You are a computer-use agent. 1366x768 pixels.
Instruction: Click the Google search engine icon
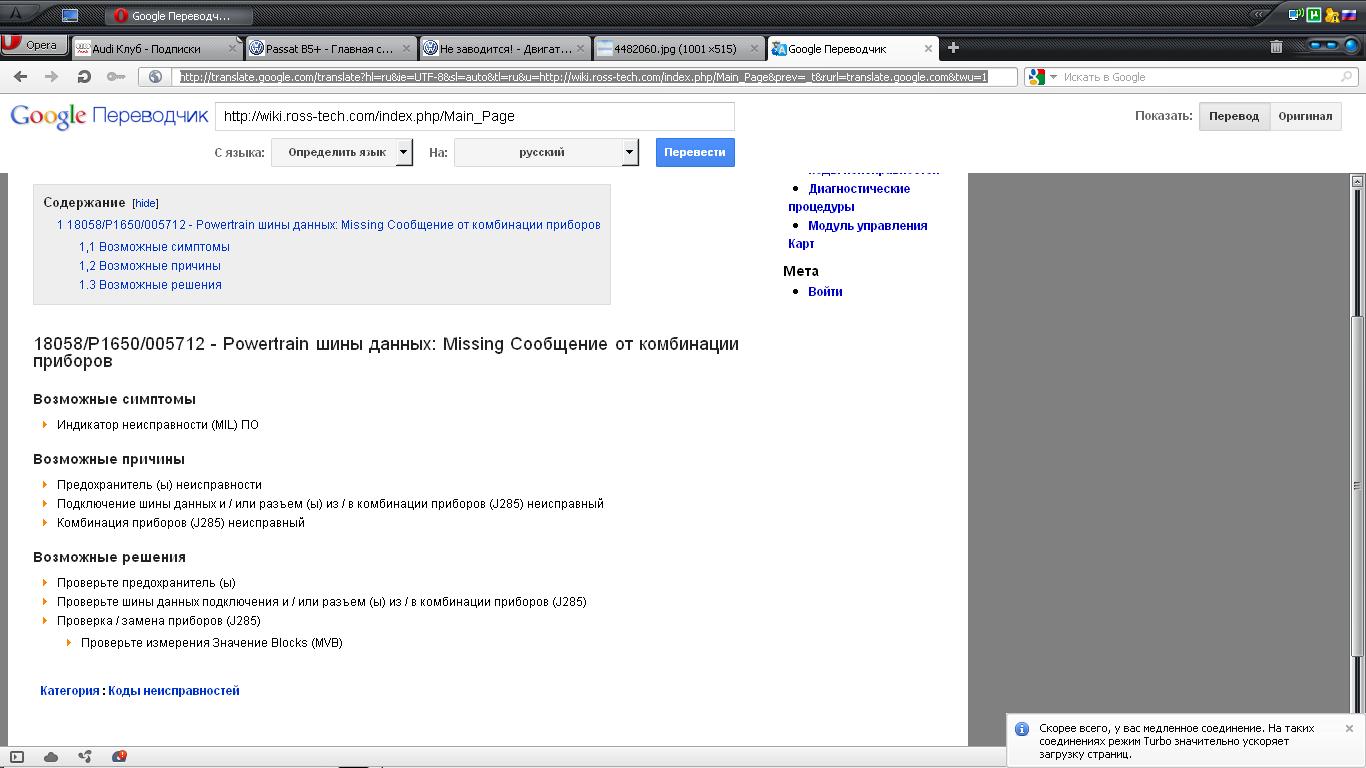[1036, 77]
